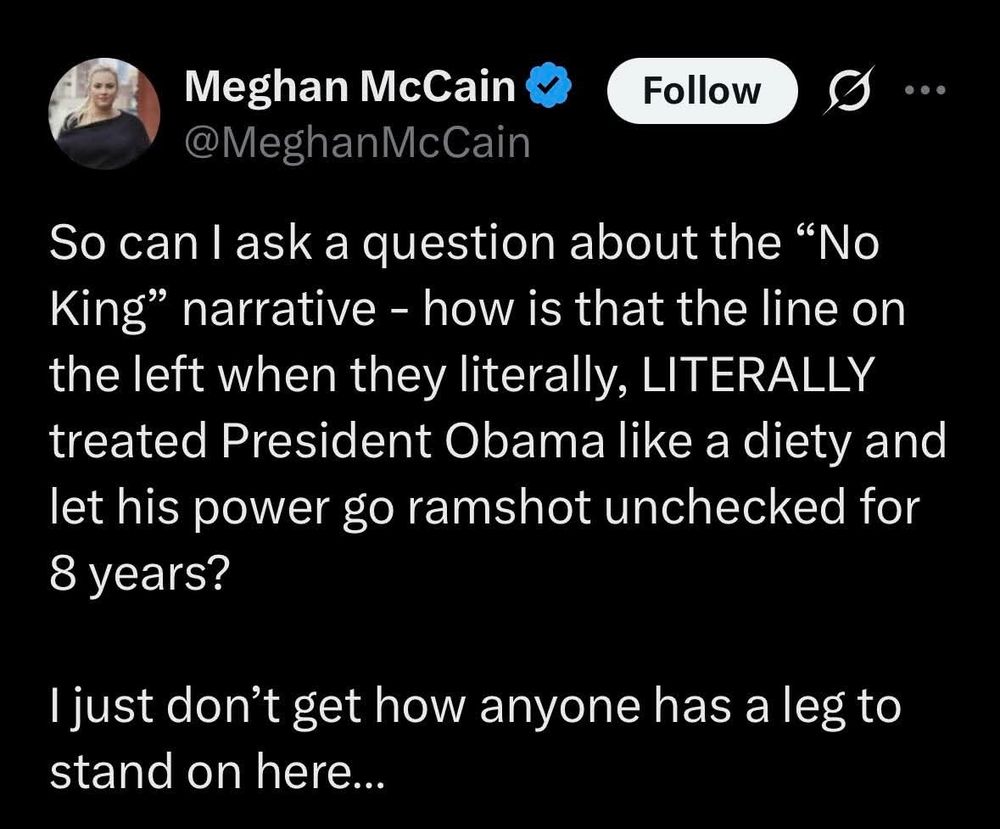This screenshot has width=1000, height=829.
Task: Tap the blue verified checkmark badge
Action: [x=548, y=87]
